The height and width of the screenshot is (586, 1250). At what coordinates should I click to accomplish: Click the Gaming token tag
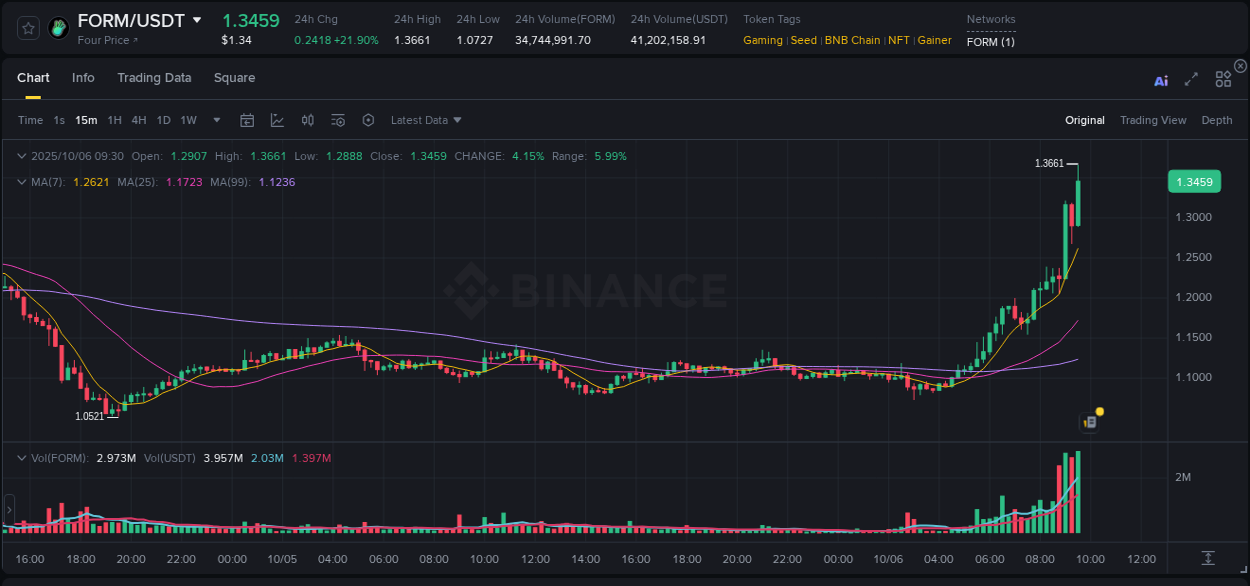(761, 40)
